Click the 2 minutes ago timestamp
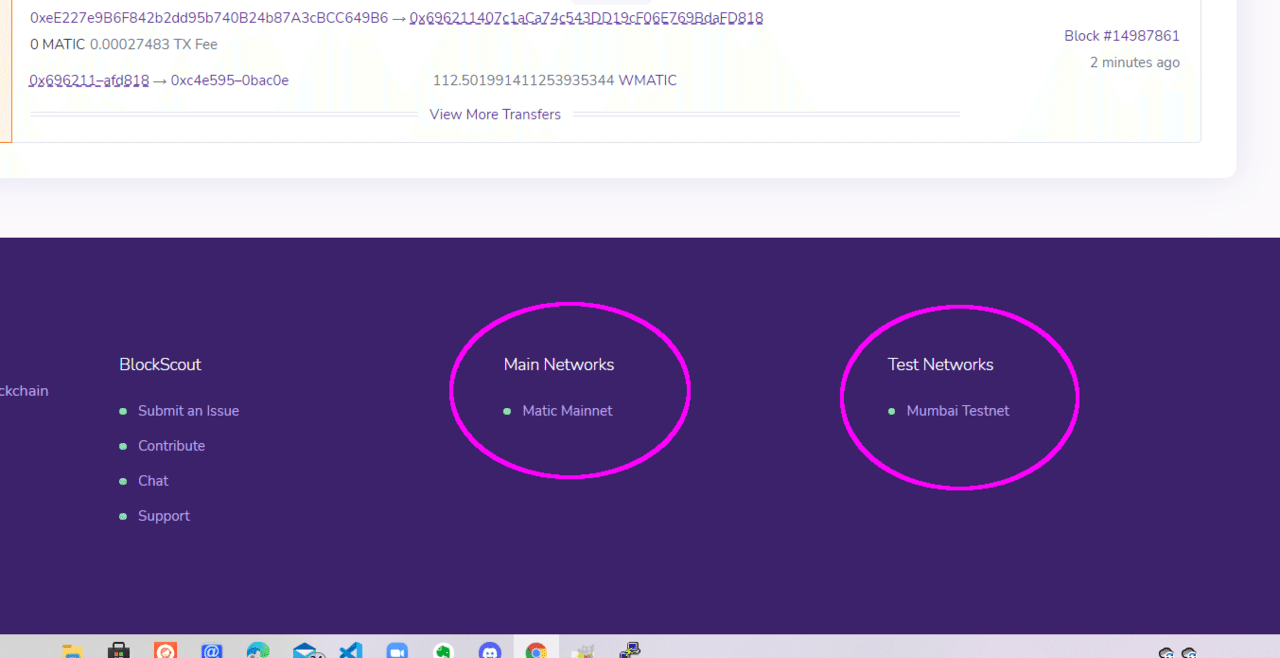This screenshot has width=1280, height=658. point(1135,62)
